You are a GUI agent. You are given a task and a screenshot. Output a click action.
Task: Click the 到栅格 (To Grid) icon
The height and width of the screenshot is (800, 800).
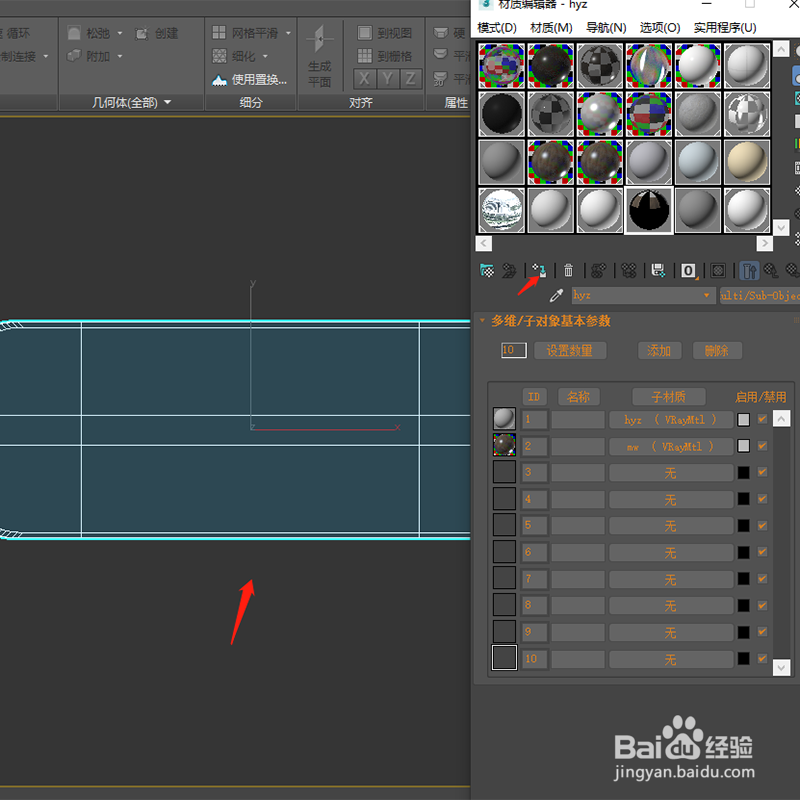365,56
